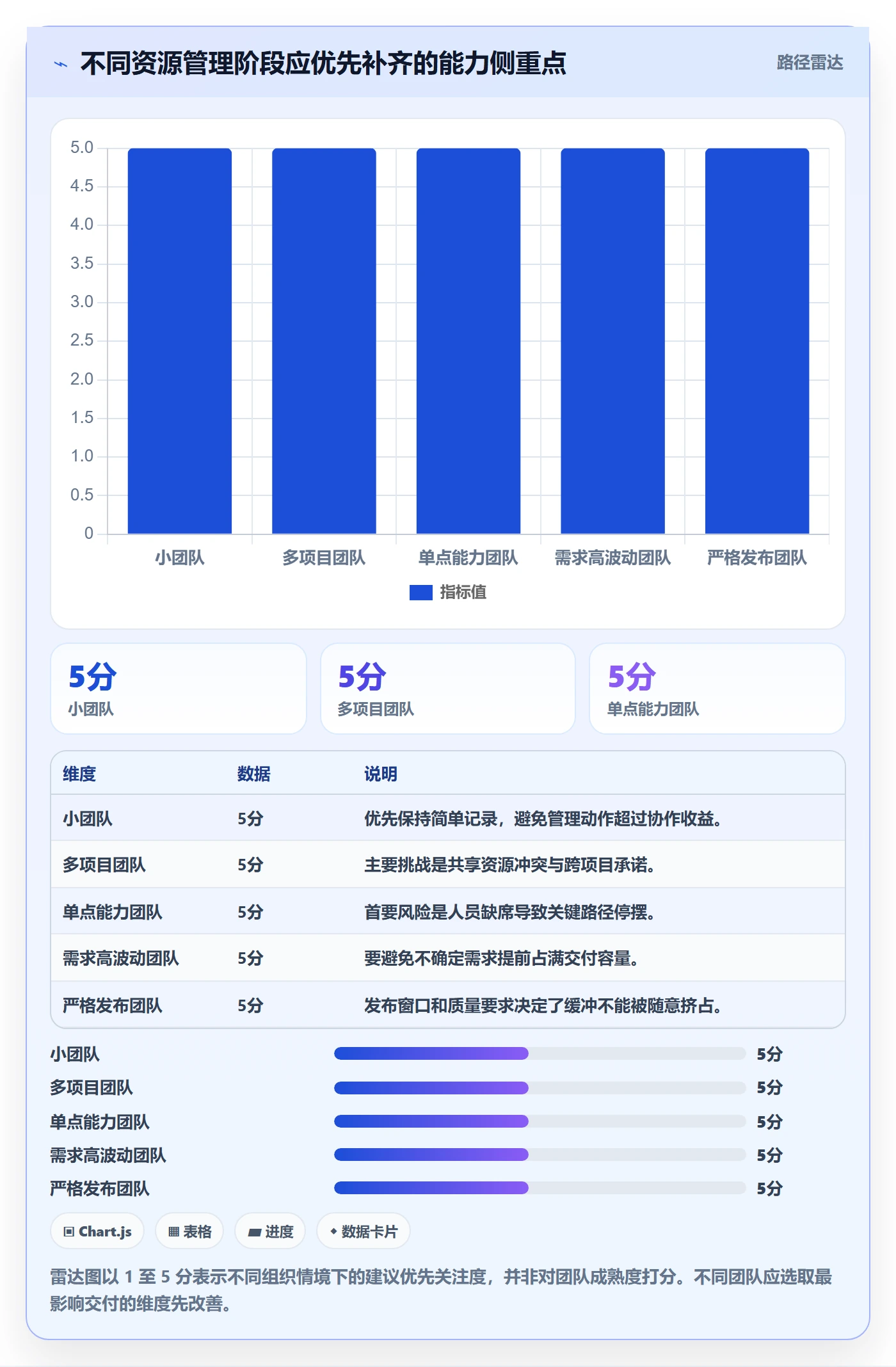Select the footer note starting with 雷达图以 1 至 5 分
The width and height of the screenshot is (896, 1367).
point(441,1290)
